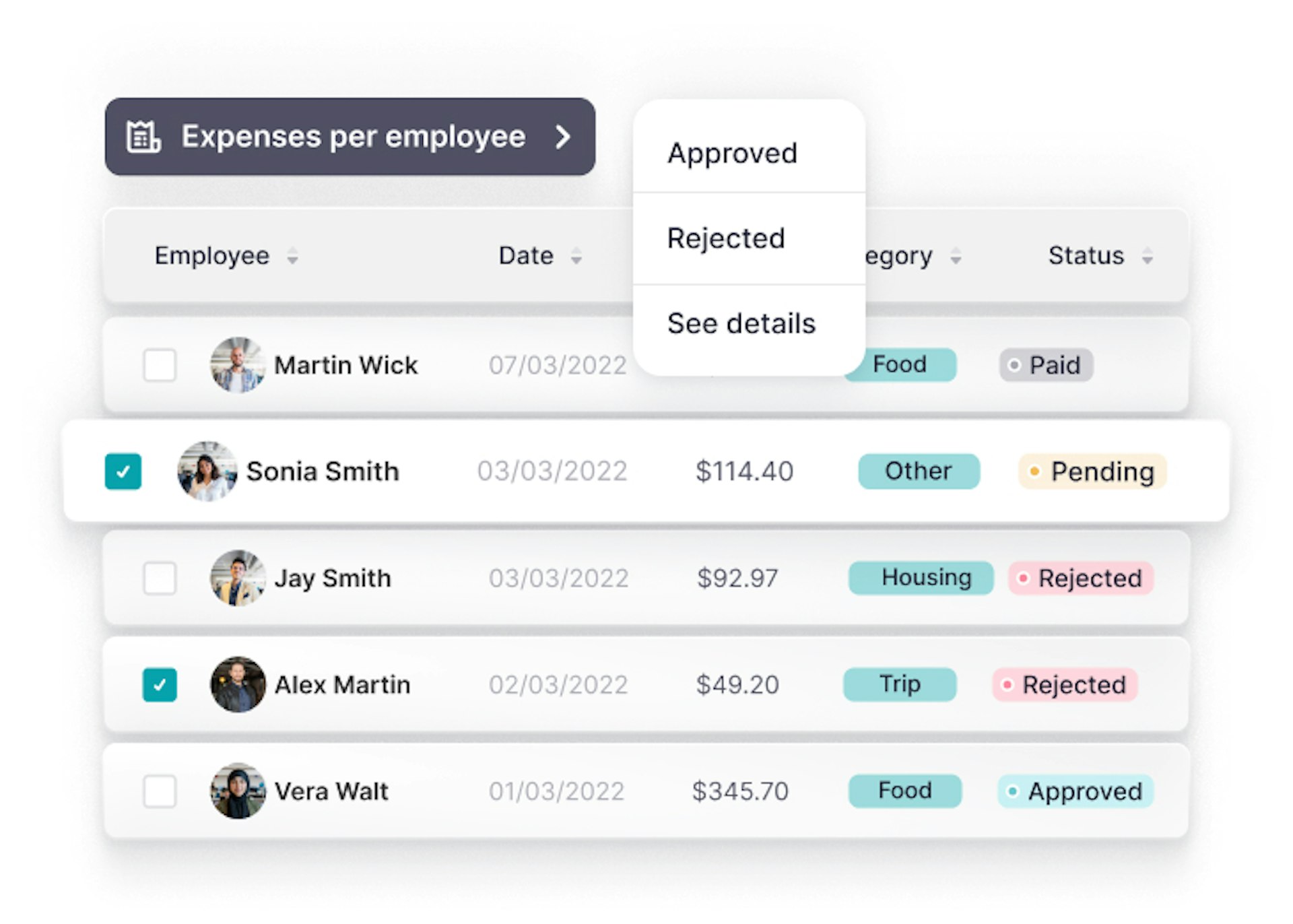Toggle Date column sorting arrows
1293x924 pixels.
[576, 256]
